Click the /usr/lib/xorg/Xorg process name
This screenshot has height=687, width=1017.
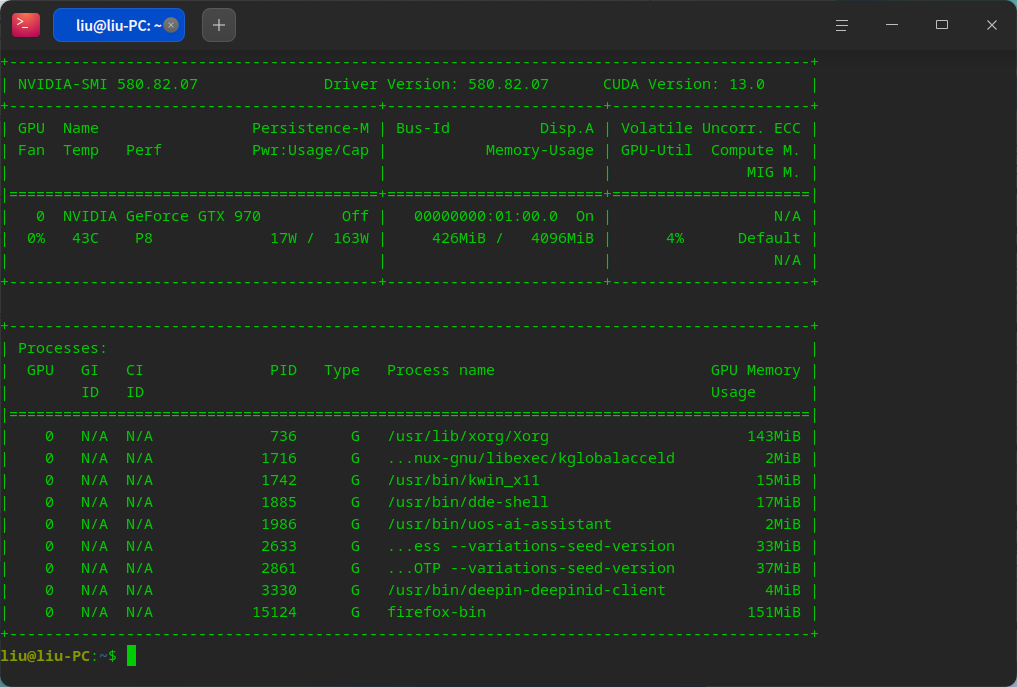pyautogui.click(x=468, y=436)
